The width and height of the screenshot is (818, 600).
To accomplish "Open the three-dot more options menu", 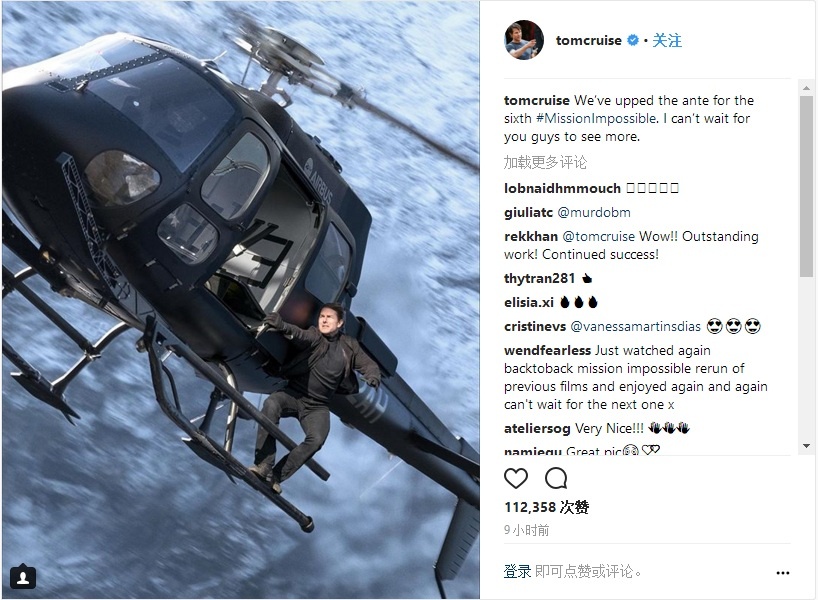I will [783, 573].
